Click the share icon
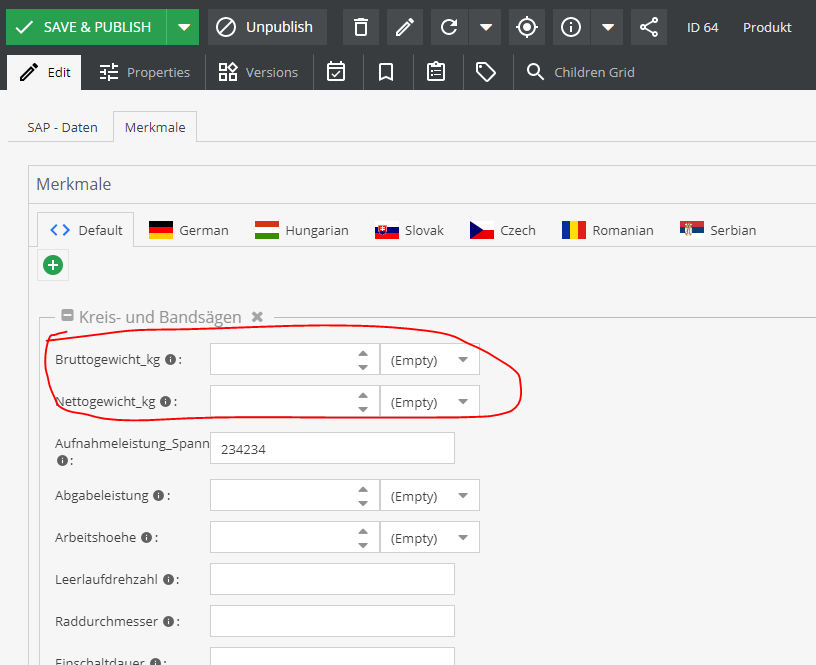 tap(649, 27)
